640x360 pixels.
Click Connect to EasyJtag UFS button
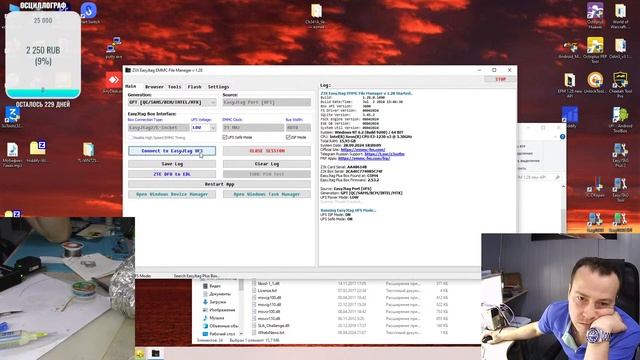coord(172,151)
